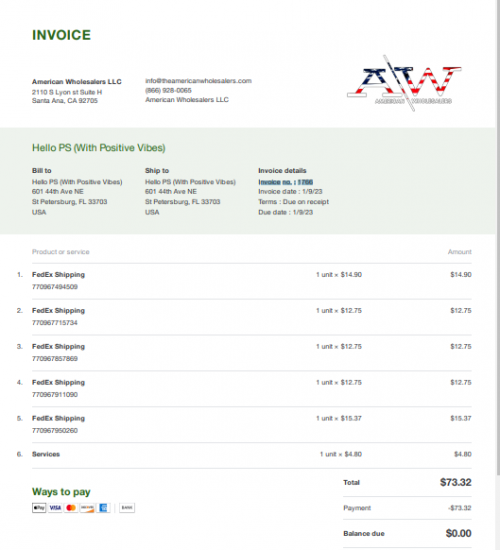Click the $4.80 amount for Services

pyautogui.click(x=463, y=454)
